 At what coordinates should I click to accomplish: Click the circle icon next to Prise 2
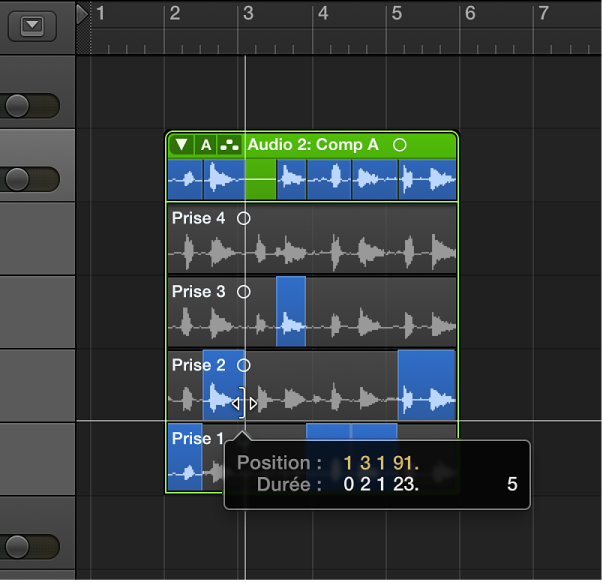tap(243, 365)
